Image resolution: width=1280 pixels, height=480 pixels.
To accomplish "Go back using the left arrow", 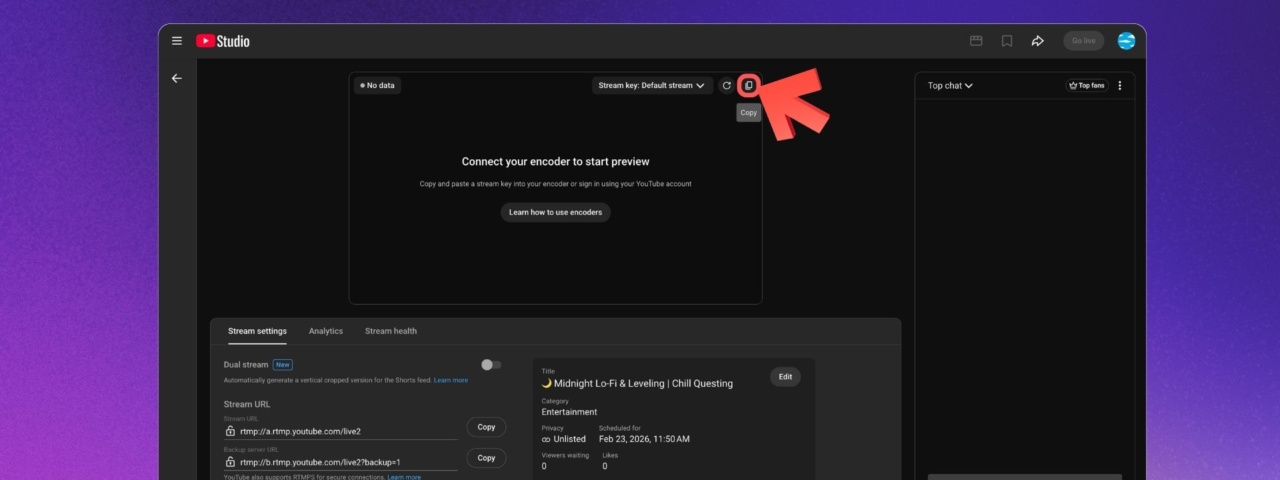I will pos(177,78).
